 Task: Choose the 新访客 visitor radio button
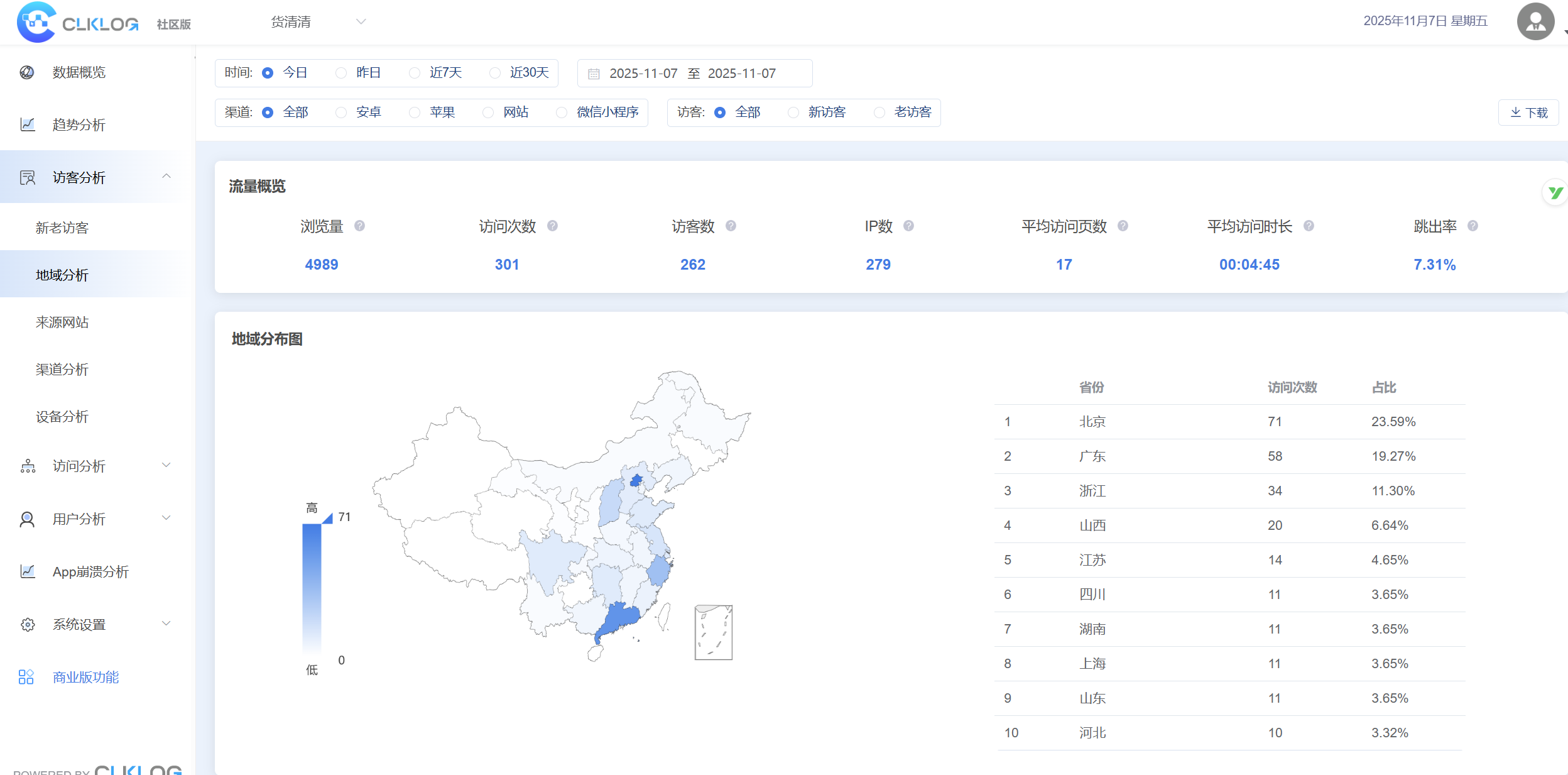pyautogui.click(x=793, y=113)
